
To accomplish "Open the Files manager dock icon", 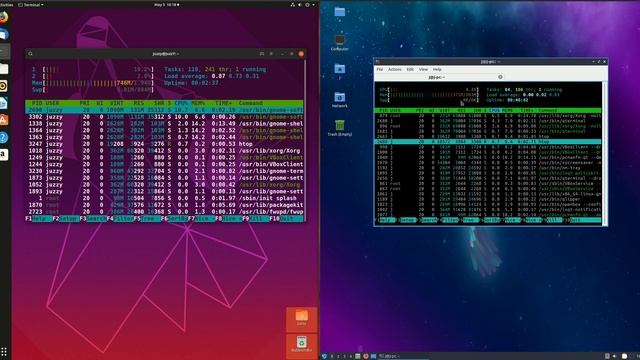I will pyautogui.click(x=4, y=69).
